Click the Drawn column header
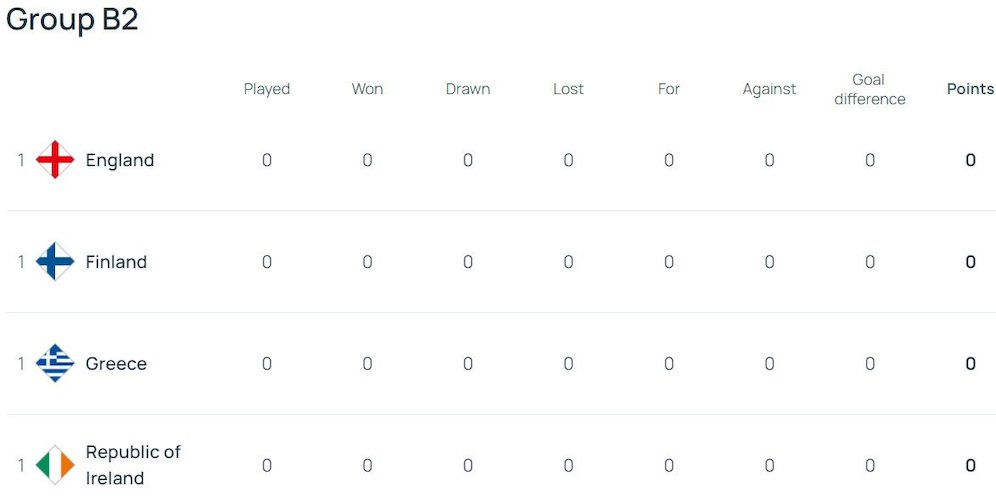Image resolution: width=996 pixels, height=498 pixels. [x=468, y=89]
